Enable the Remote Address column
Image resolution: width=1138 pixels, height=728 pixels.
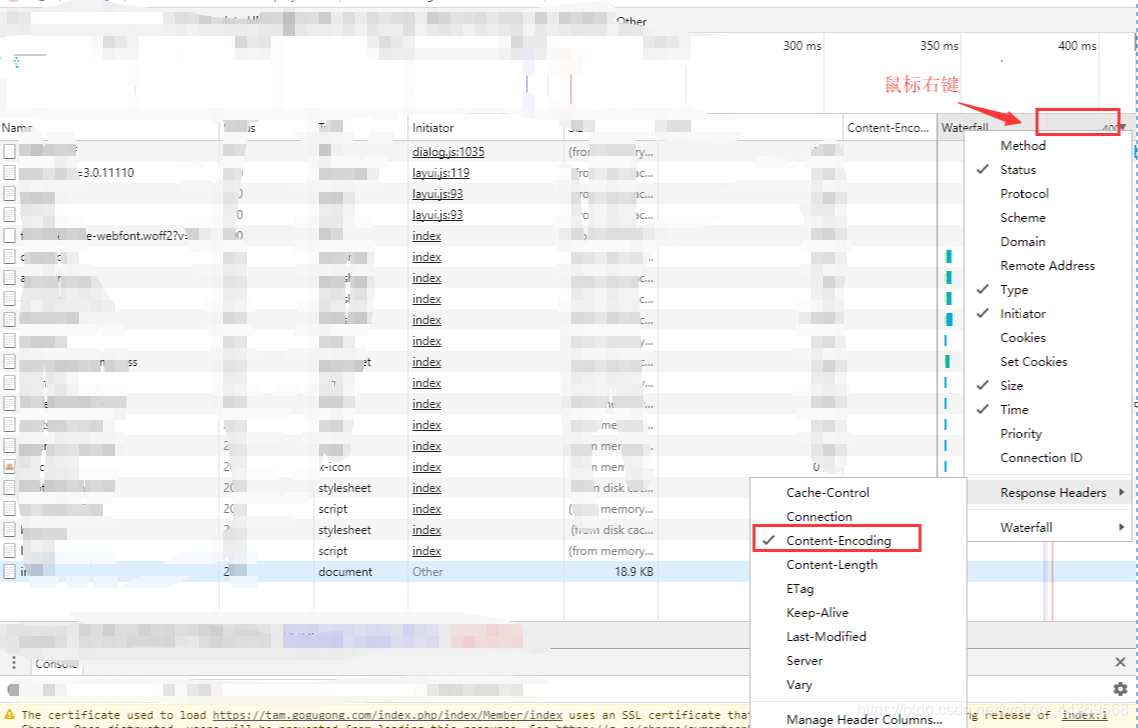click(1047, 265)
